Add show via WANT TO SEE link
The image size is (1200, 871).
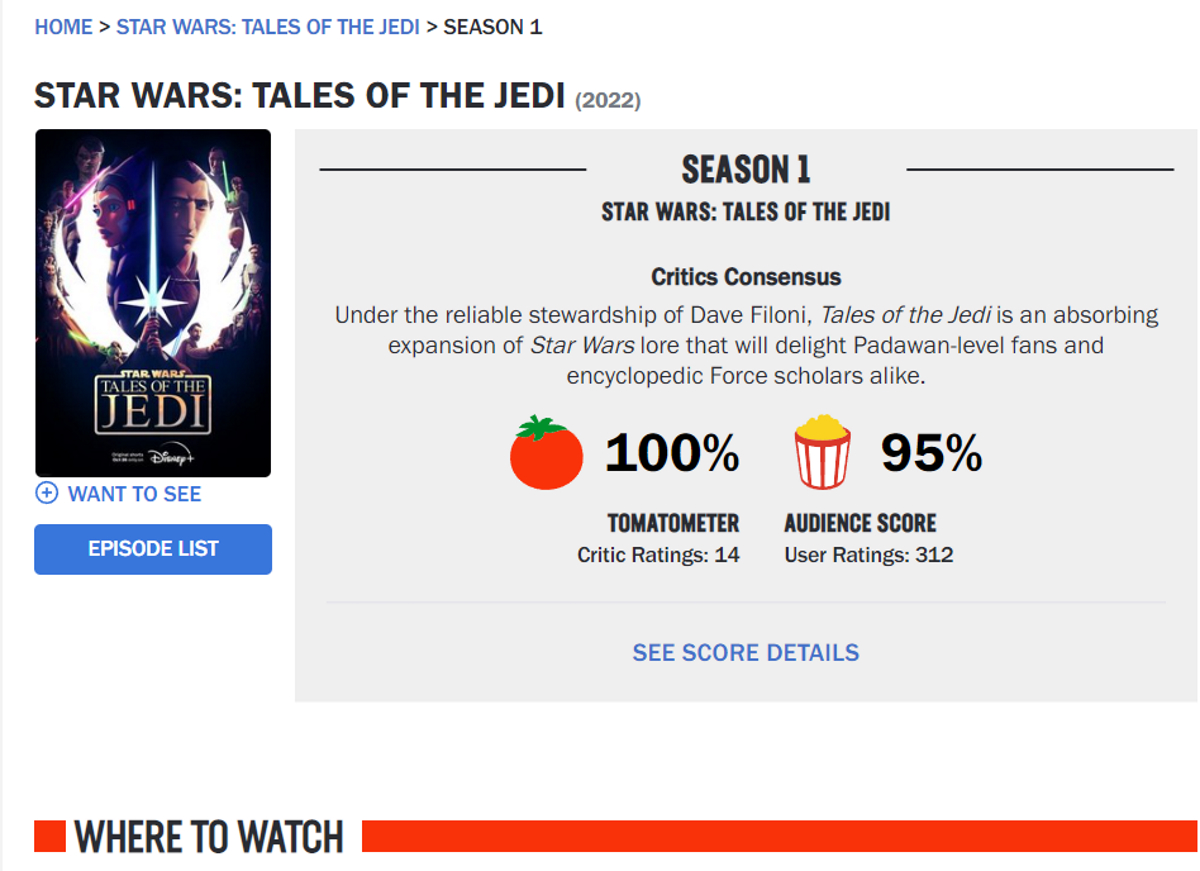tap(134, 494)
